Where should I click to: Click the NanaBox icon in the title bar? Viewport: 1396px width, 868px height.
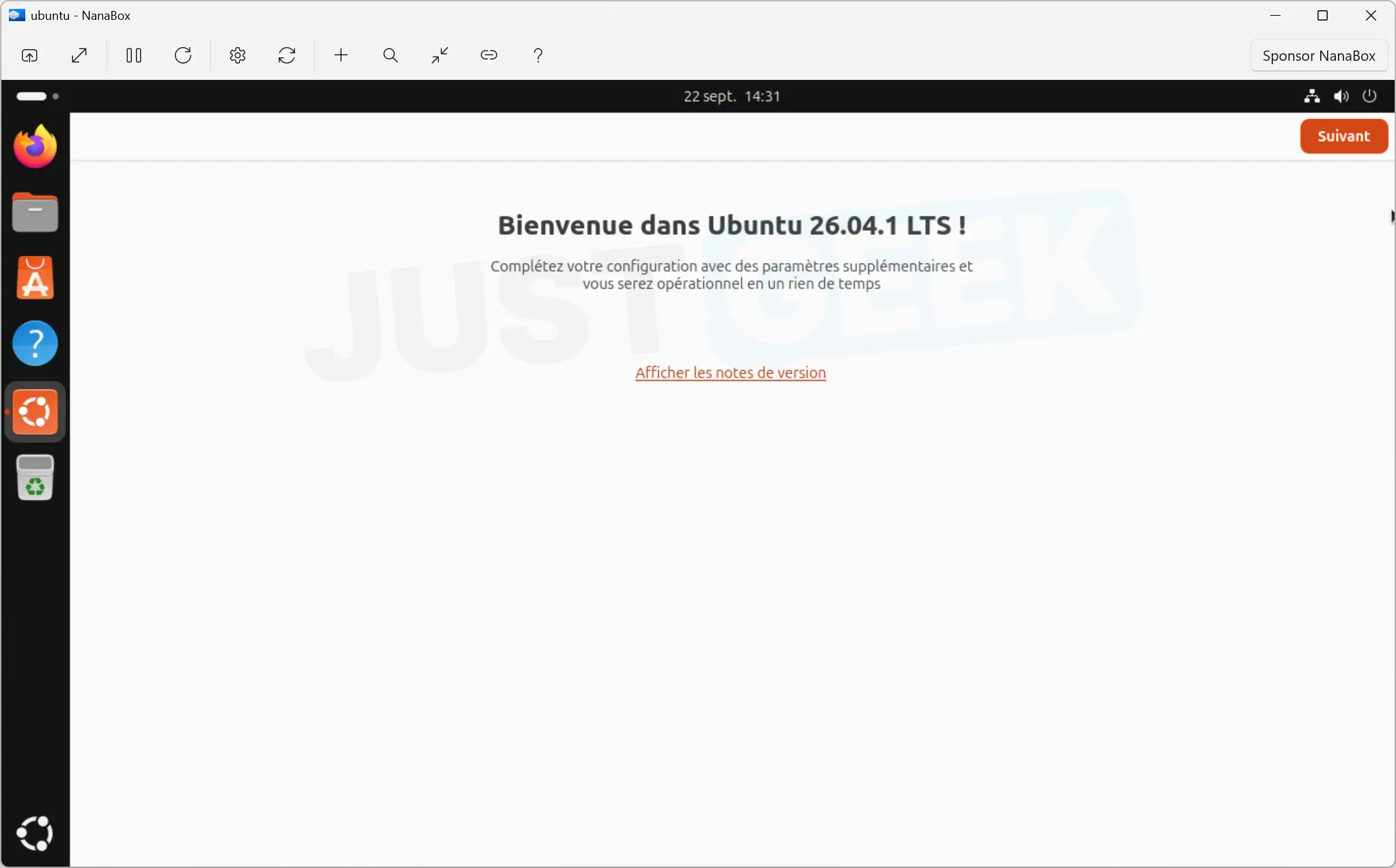click(16, 15)
